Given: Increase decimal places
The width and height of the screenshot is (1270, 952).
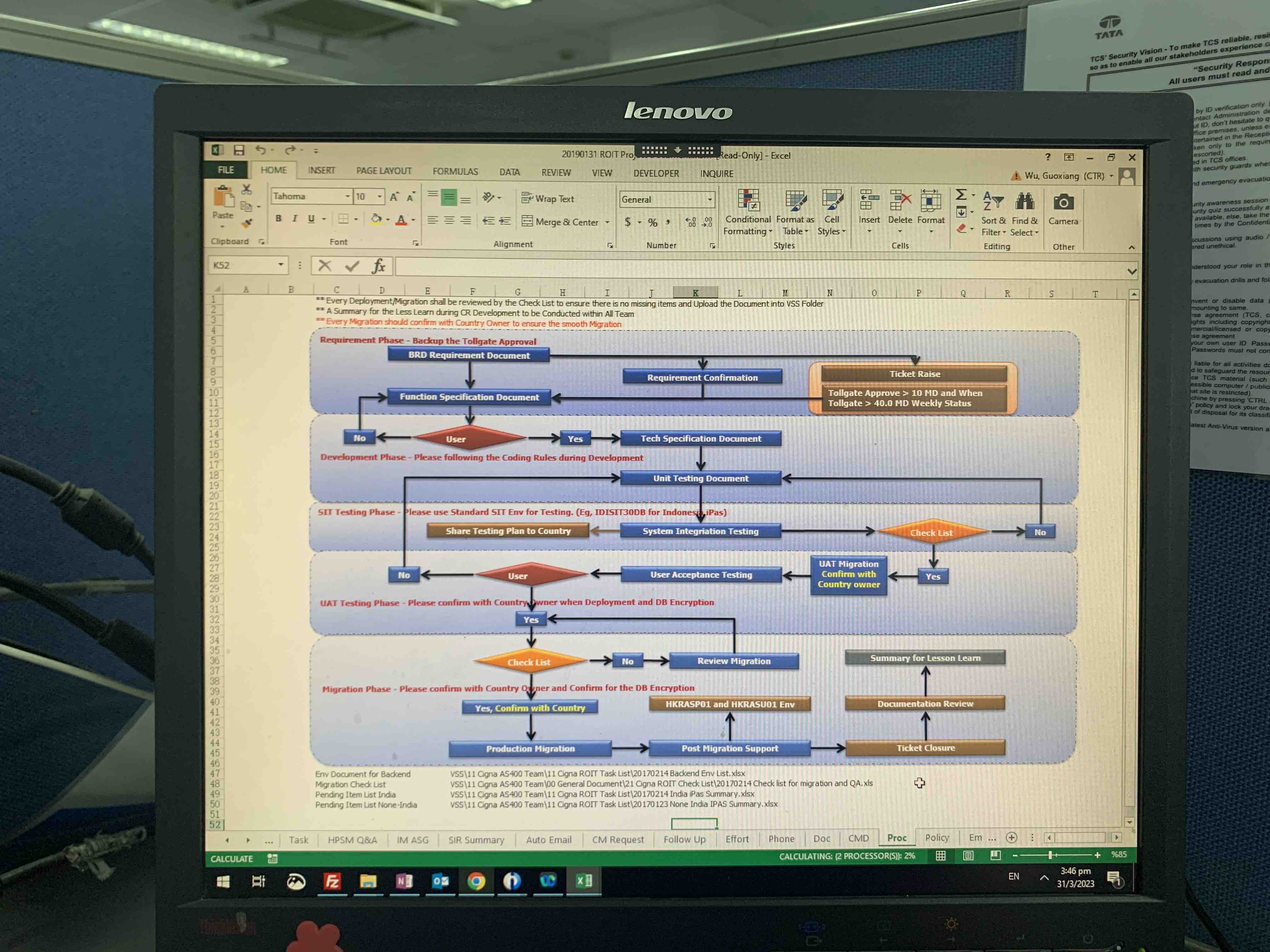Looking at the screenshot, I should (691, 222).
